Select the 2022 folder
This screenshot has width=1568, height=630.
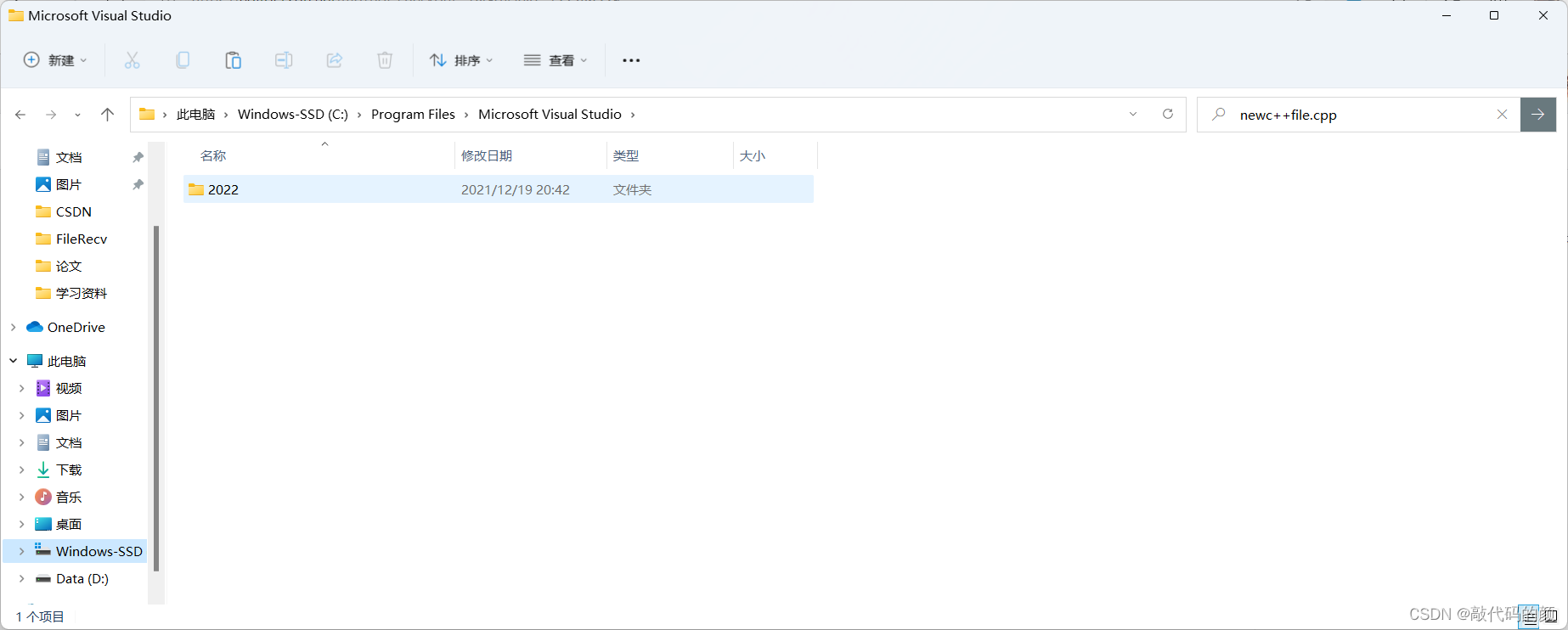coord(498,189)
